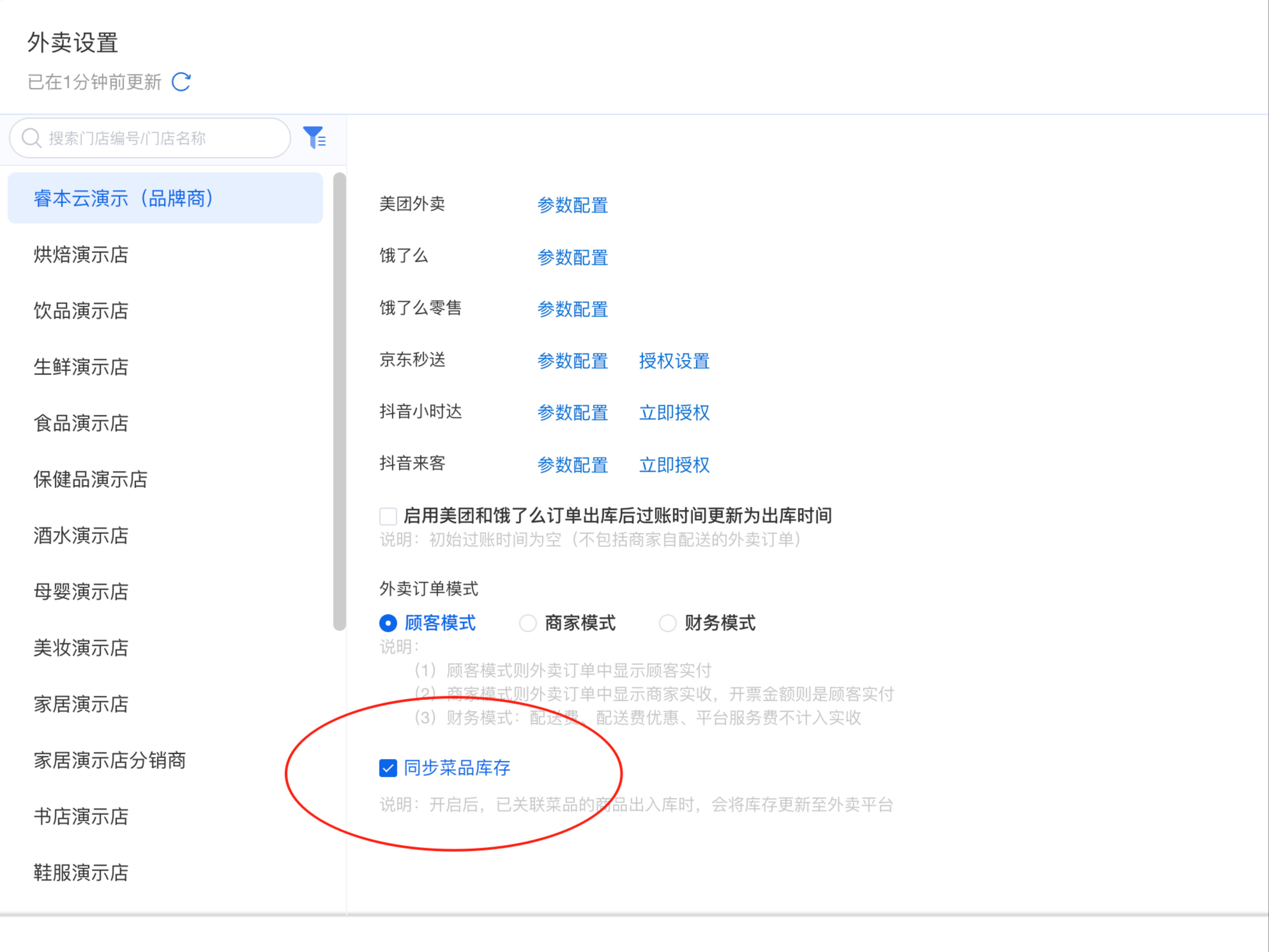Select 财务模式 radio option
The image size is (1269, 952).
[x=667, y=623]
